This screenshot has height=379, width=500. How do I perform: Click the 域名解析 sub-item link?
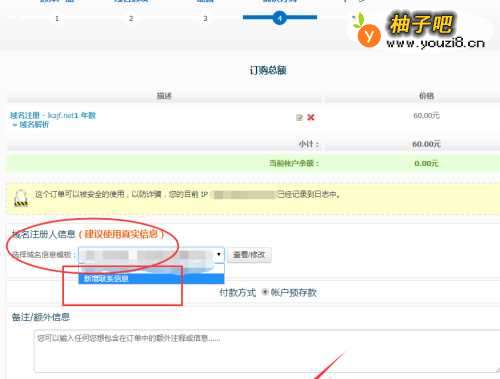click(x=34, y=125)
